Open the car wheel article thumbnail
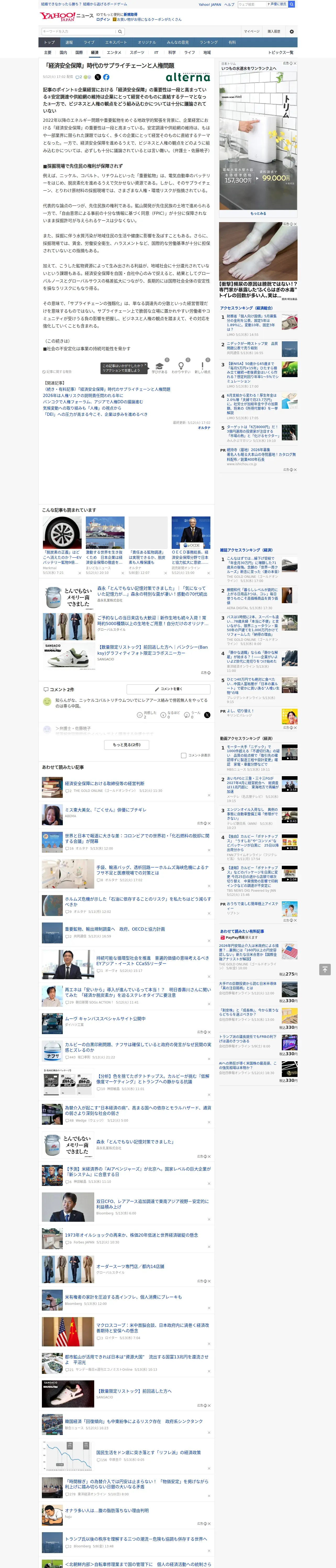This screenshot has height=1568, width=336. pyautogui.click(x=62, y=533)
